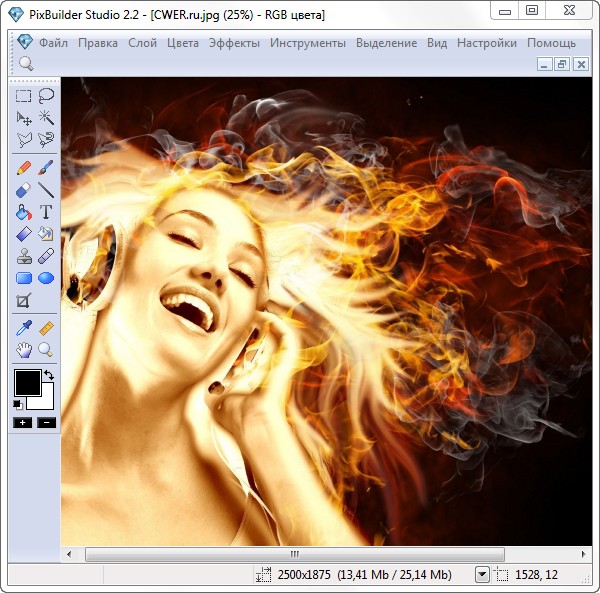Viewport: 600px width, 593px height.
Task: Activate the Hand pan tool
Action: coord(24,350)
